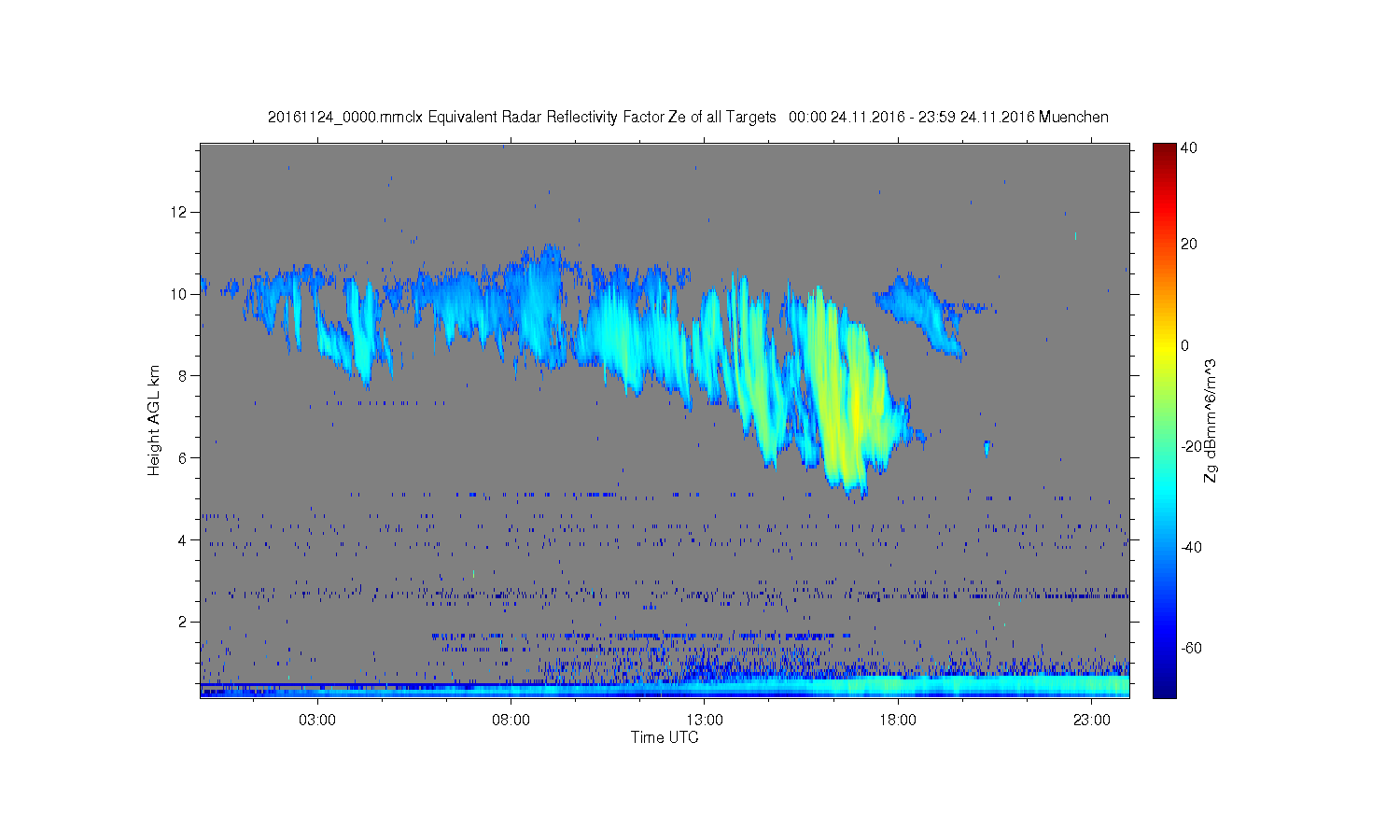1400x840 pixels.
Task: Click the 'Zg dBmm^6/m^3' colorbar label
Action: coord(1210,421)
